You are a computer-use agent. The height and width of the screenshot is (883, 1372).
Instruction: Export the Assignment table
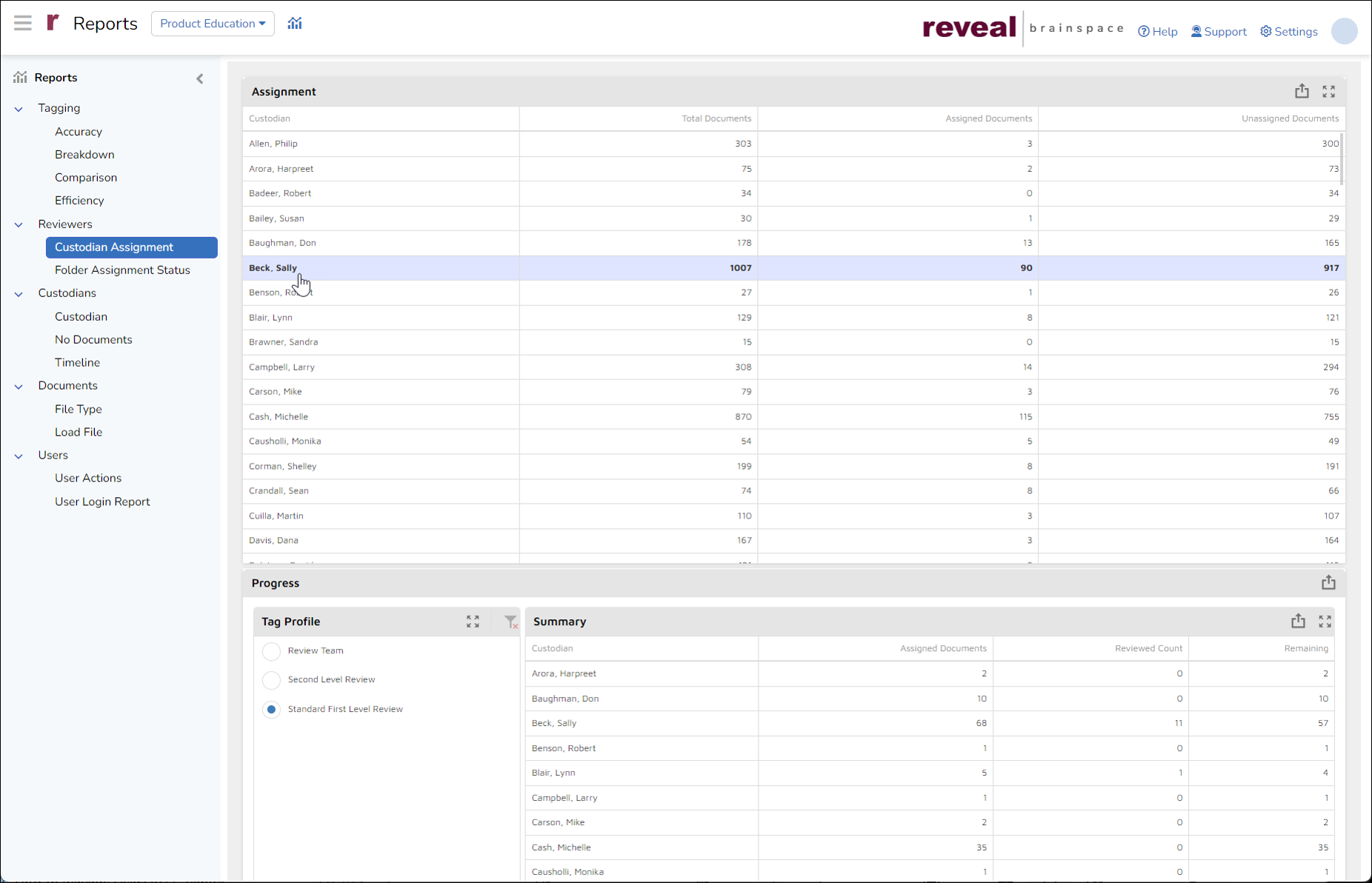coord(1302,91)
